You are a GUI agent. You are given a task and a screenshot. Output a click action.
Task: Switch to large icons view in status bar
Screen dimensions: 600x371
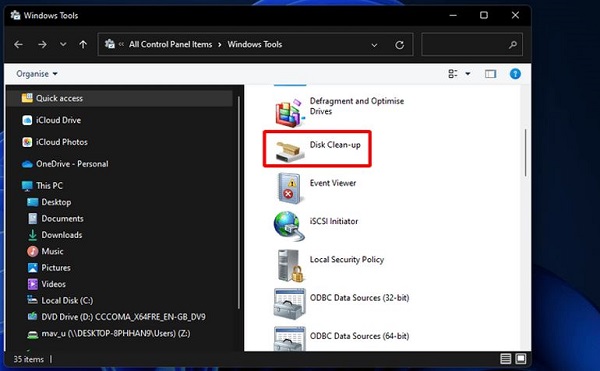521,358
